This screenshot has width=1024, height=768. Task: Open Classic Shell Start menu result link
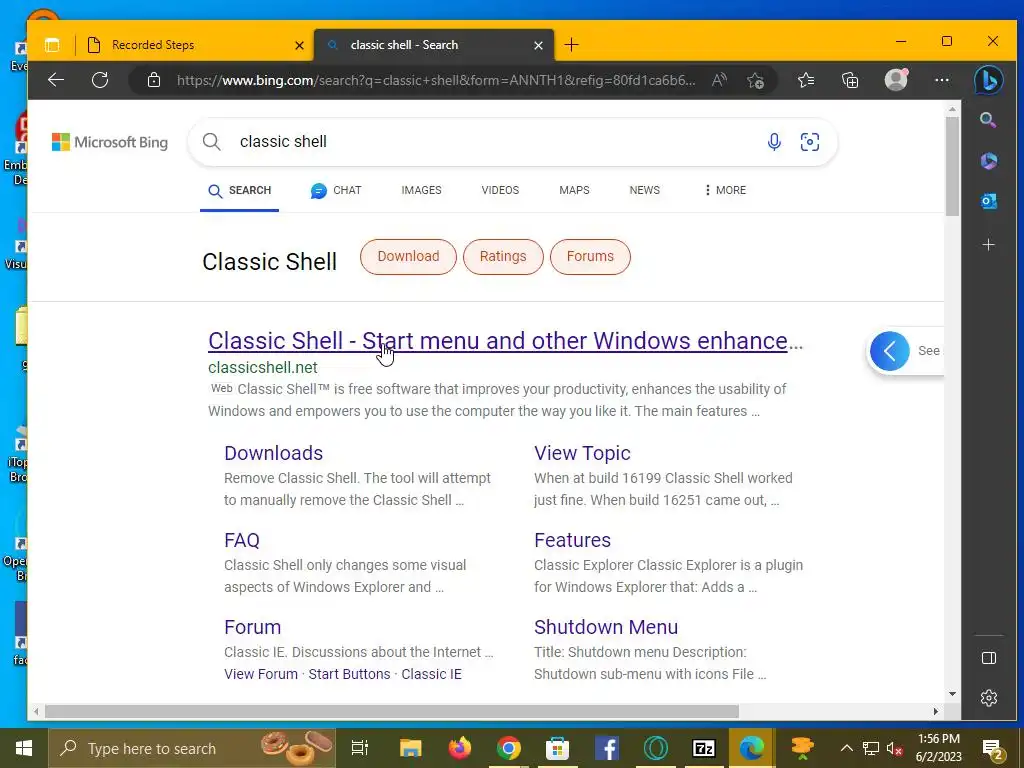(505, 341)
